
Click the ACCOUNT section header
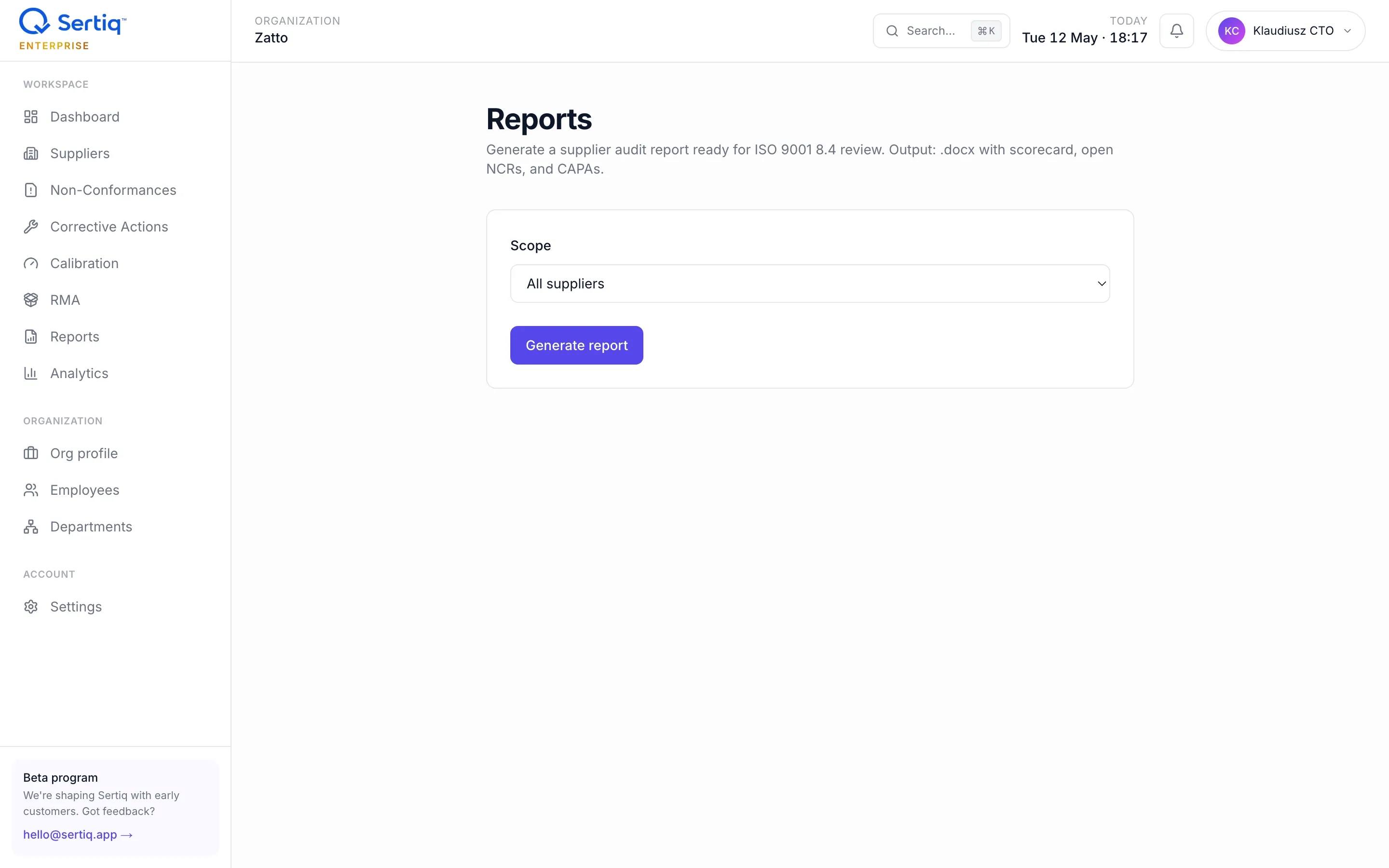click(49, 574)
